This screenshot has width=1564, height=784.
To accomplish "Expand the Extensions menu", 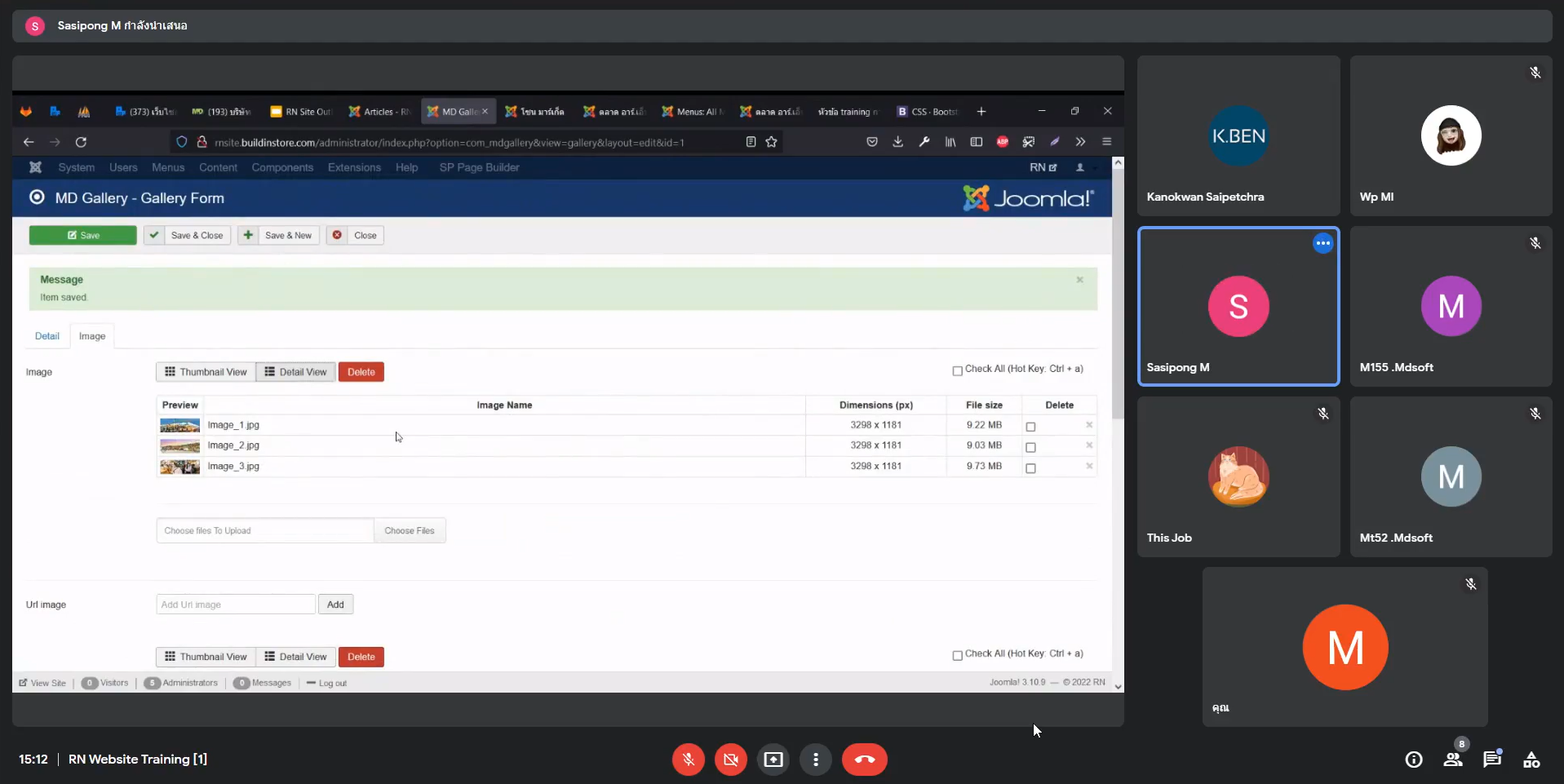I will coord(354,167).
